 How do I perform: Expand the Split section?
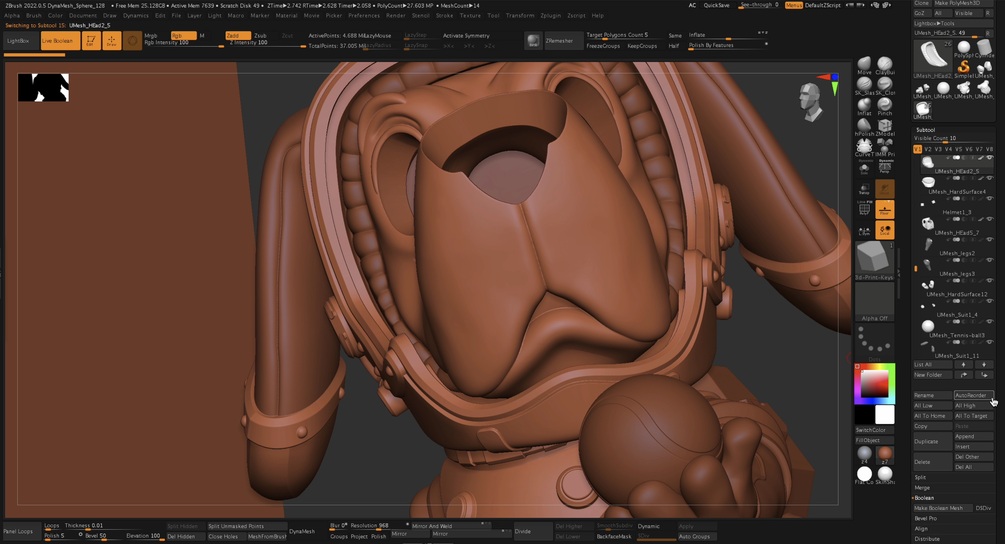pos(920,477)
